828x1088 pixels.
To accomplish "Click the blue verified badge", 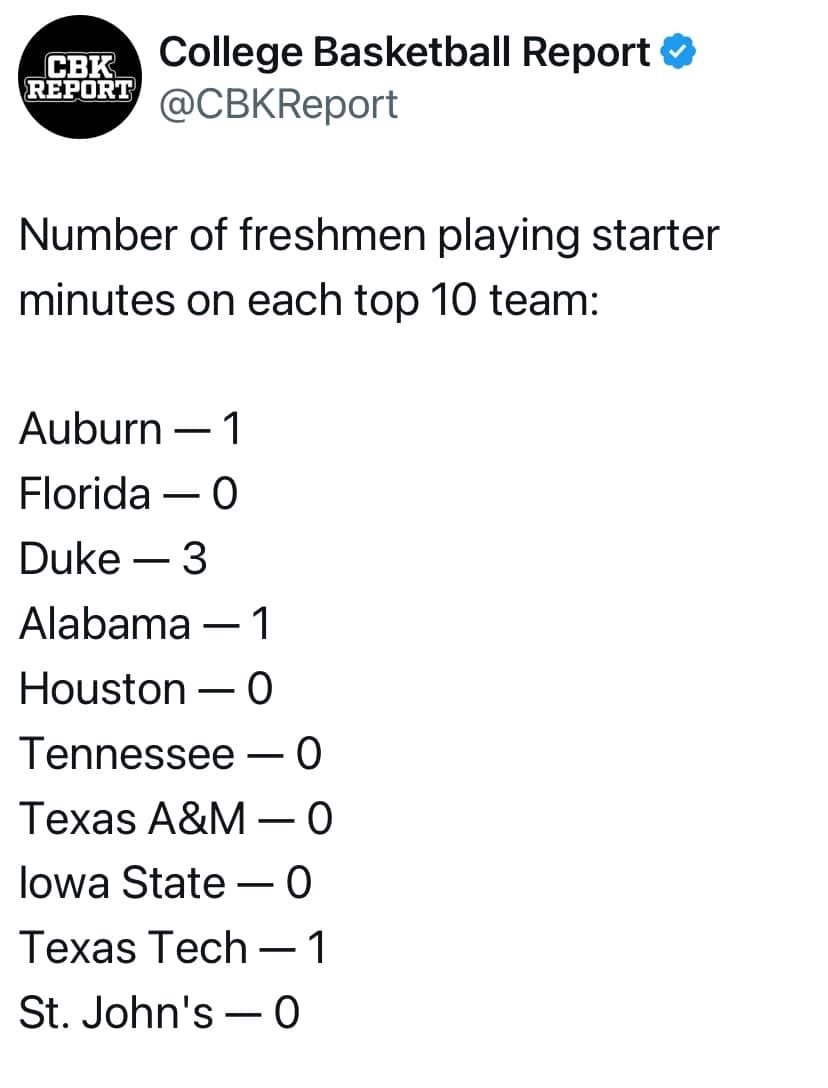I will [x=677, y=53].
